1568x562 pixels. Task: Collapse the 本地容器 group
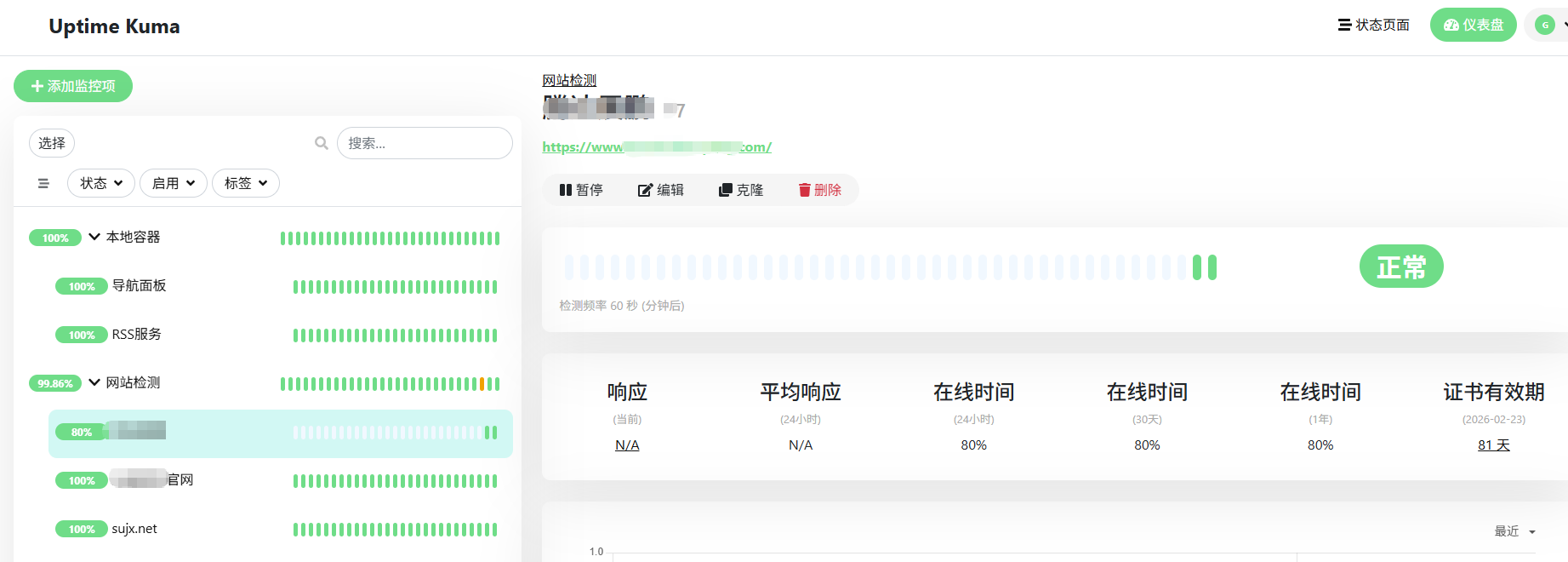[x=94, y=237]
